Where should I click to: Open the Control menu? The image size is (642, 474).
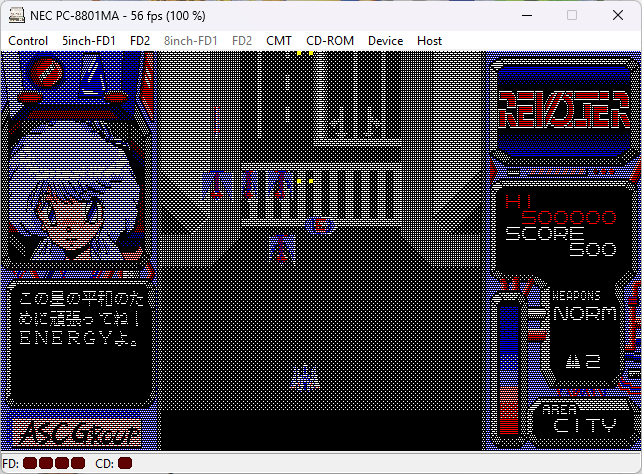28,41
